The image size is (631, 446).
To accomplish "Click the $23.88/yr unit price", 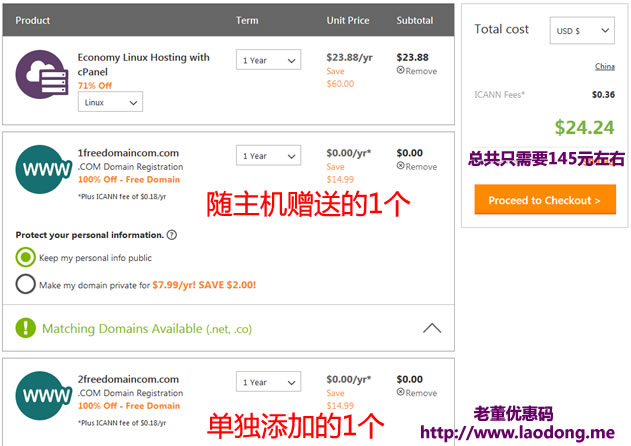I will coord(349,58).
